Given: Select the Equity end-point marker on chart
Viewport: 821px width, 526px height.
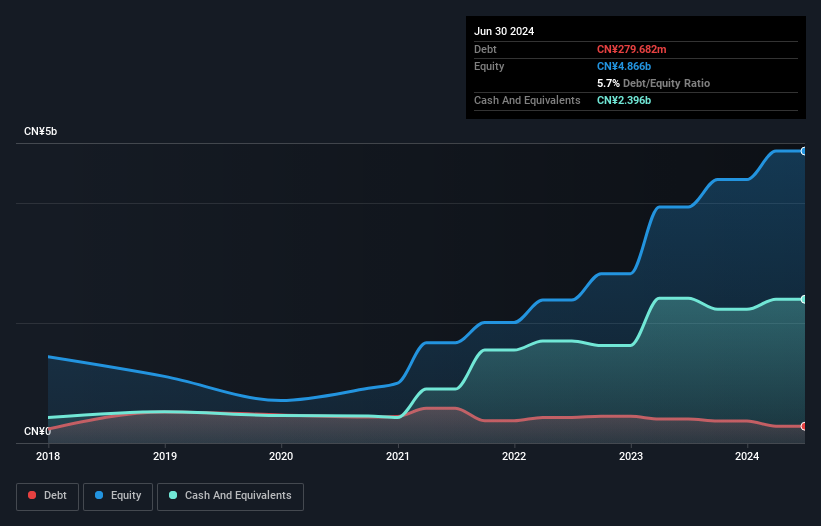Looking at the screenshot, I should (804, 151).
